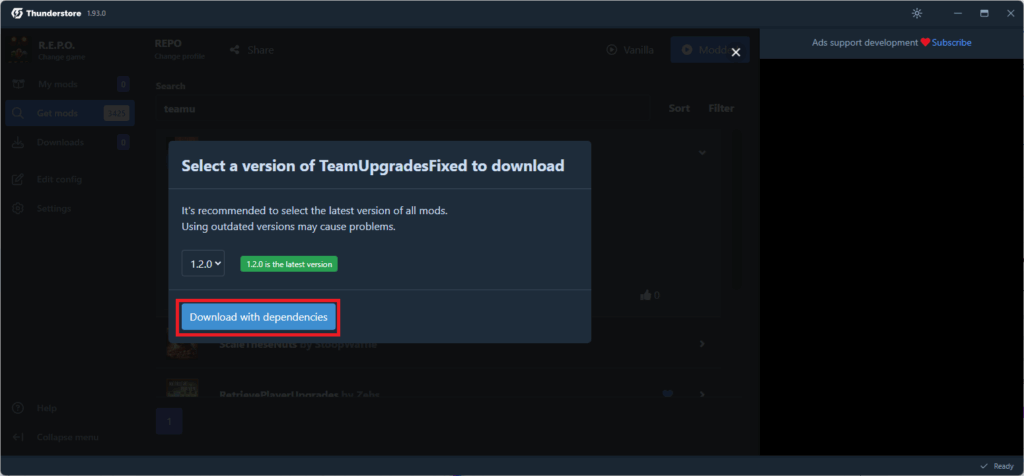Select page 1 in pagination
Viewport: 1024px width, 476px height.
(169, 421)
